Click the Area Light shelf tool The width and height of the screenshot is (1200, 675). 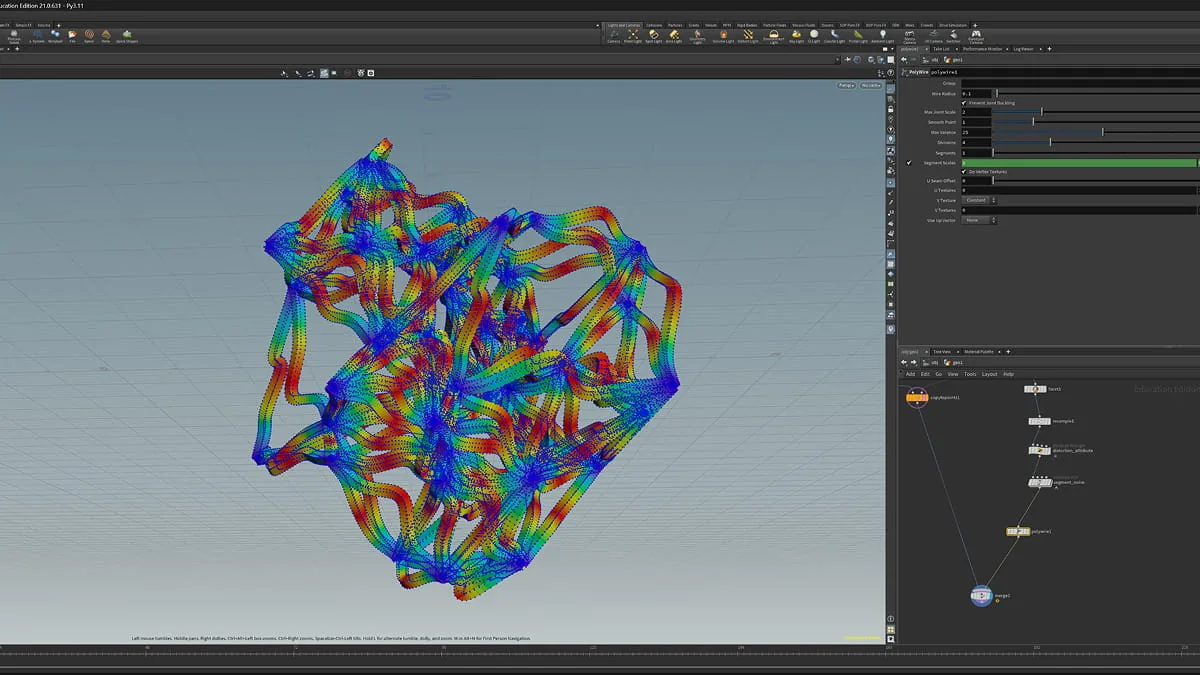675,36
